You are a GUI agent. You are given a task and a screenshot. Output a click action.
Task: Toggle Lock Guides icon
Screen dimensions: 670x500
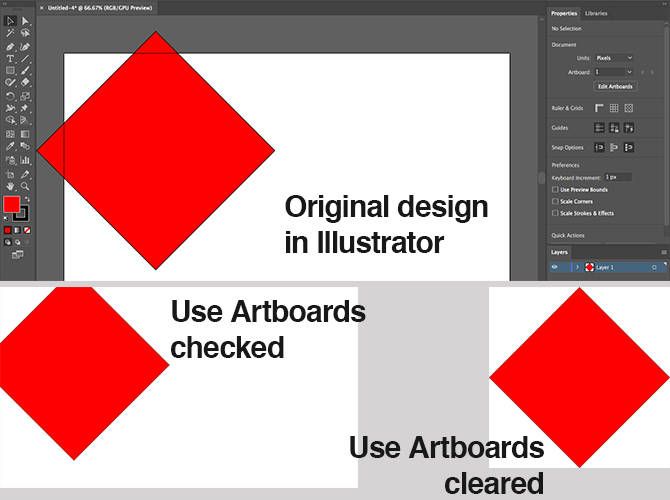click(x=614, y=127)
